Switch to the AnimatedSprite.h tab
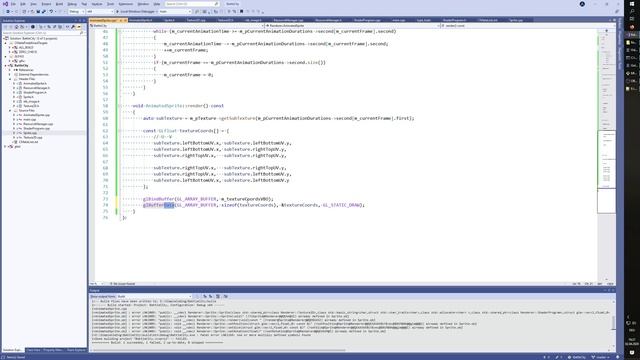Viewport: 640px width, 360px height. tap(140, 20)
